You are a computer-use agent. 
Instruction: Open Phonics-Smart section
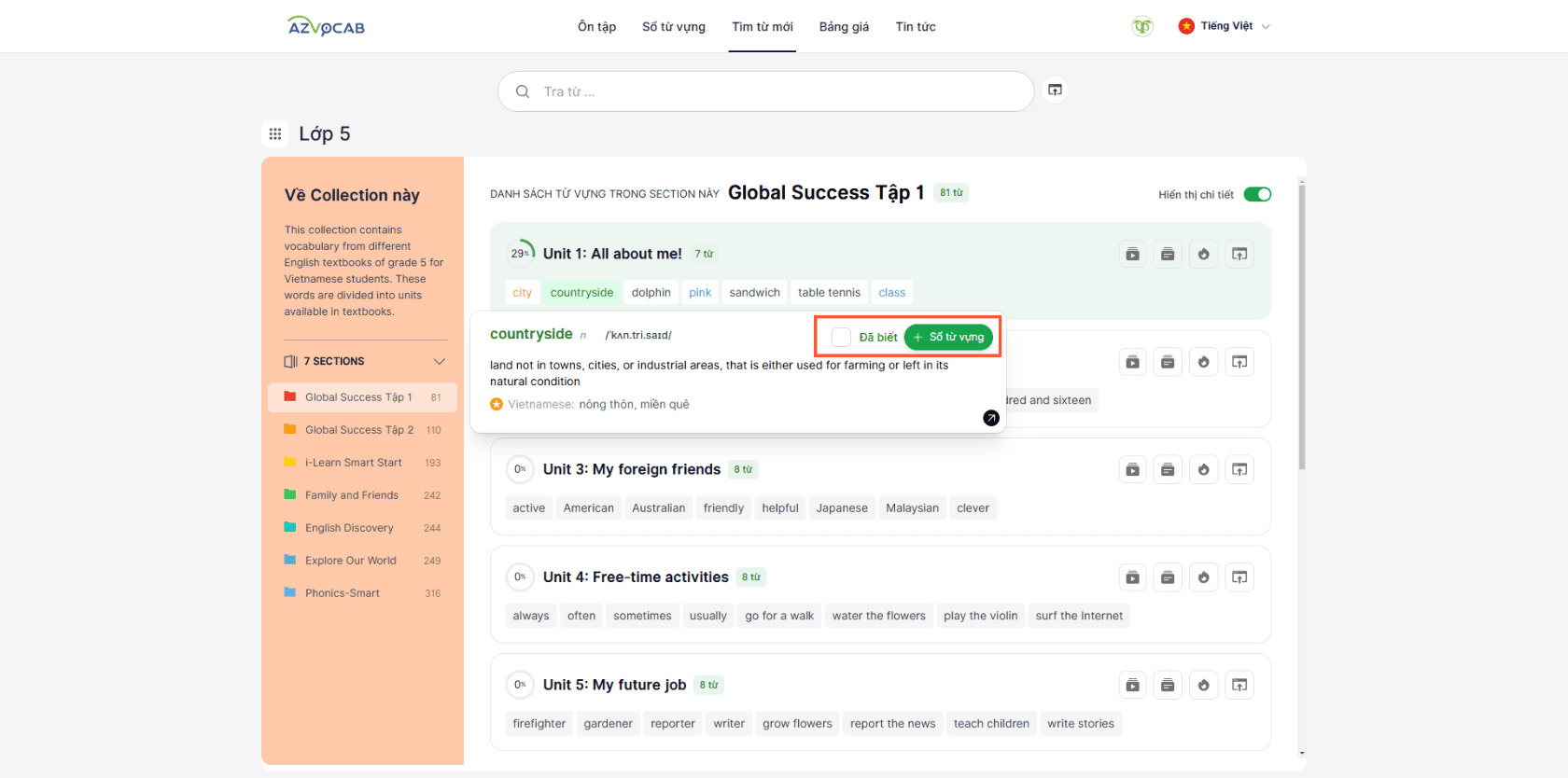point(362,593)
